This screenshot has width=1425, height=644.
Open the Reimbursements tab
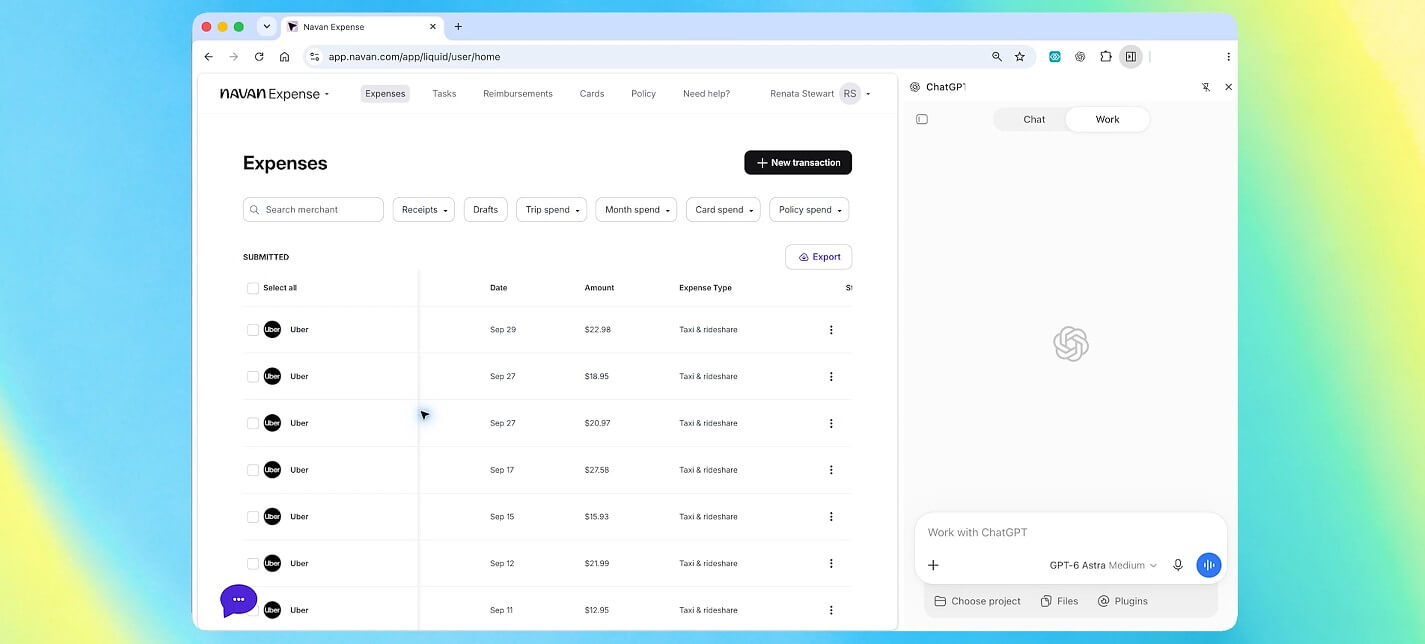(518, 94)
